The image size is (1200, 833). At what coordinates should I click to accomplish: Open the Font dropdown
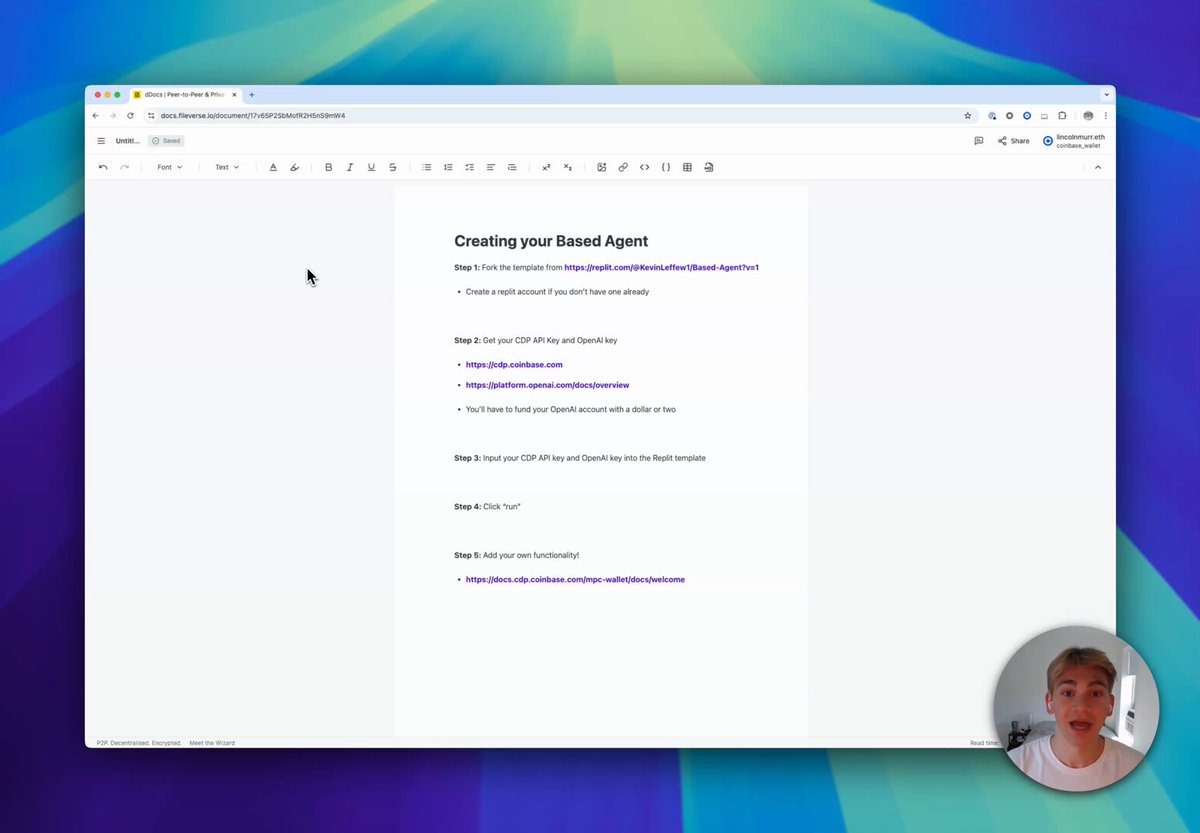coord(170,167)
